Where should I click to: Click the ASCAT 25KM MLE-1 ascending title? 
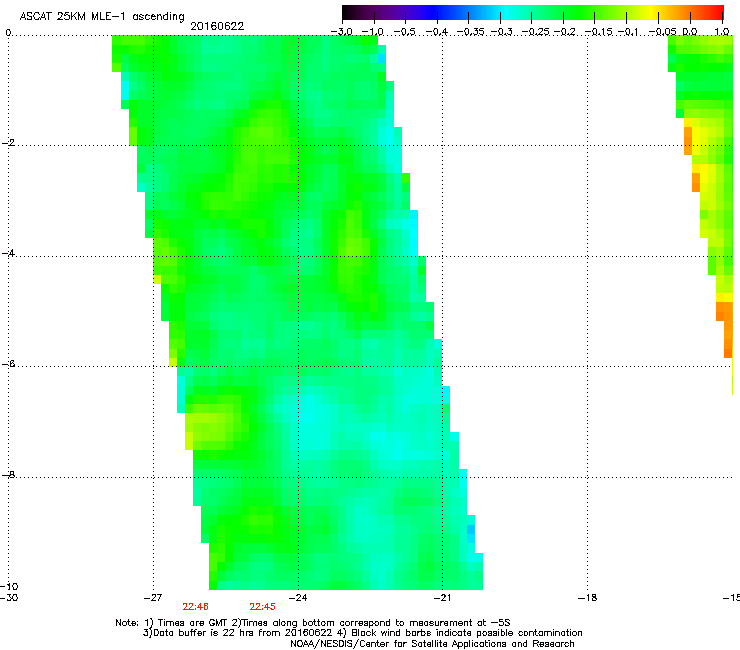tap(102, 17)
